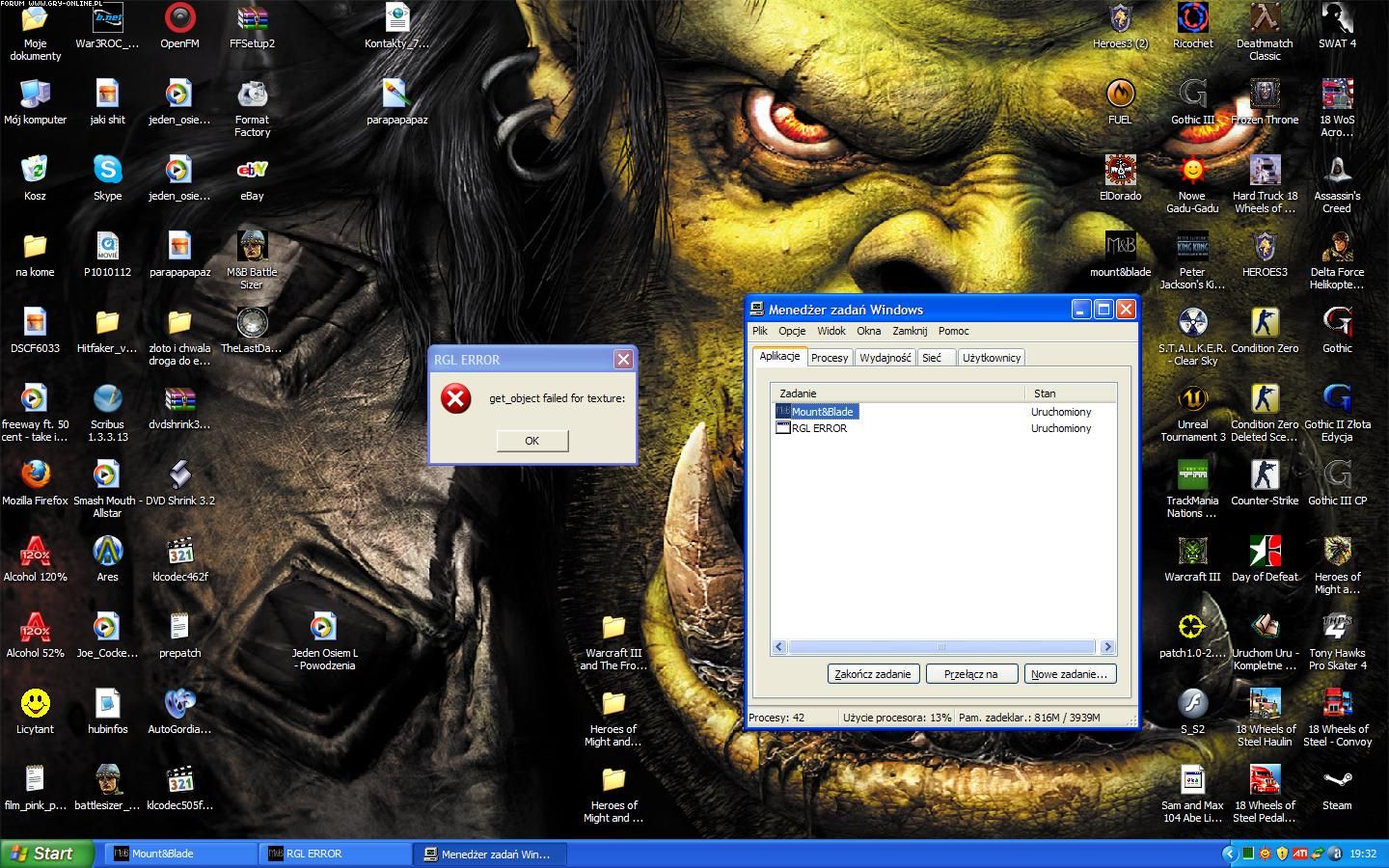Image resolution: width=1389 pixels, height=868 pixels.
Task: Open the Licytant smiley icon
Action: point(35,712)
